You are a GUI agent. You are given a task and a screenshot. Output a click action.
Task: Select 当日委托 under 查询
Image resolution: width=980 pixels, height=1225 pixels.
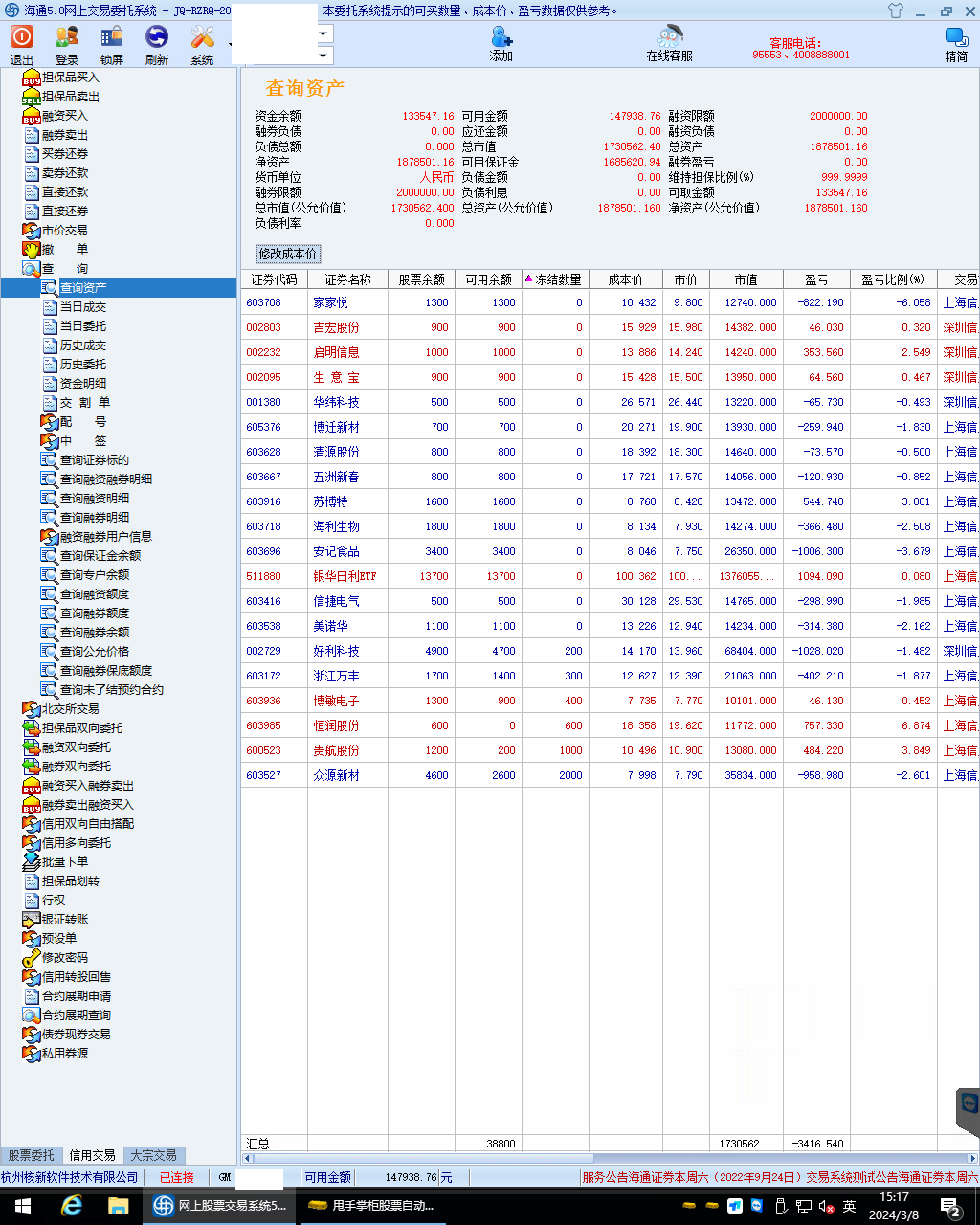coord(83,325)
